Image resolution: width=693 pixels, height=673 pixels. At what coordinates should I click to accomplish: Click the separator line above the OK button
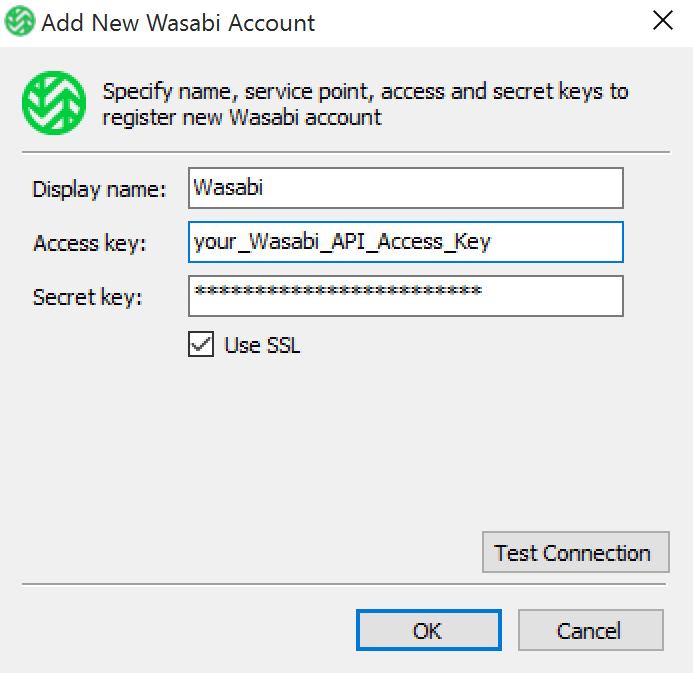pos(345,584)
